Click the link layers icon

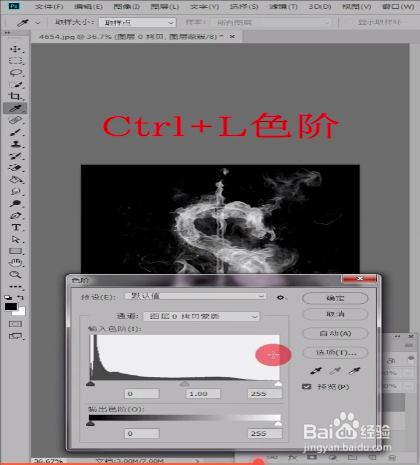[x=272, y=457]
